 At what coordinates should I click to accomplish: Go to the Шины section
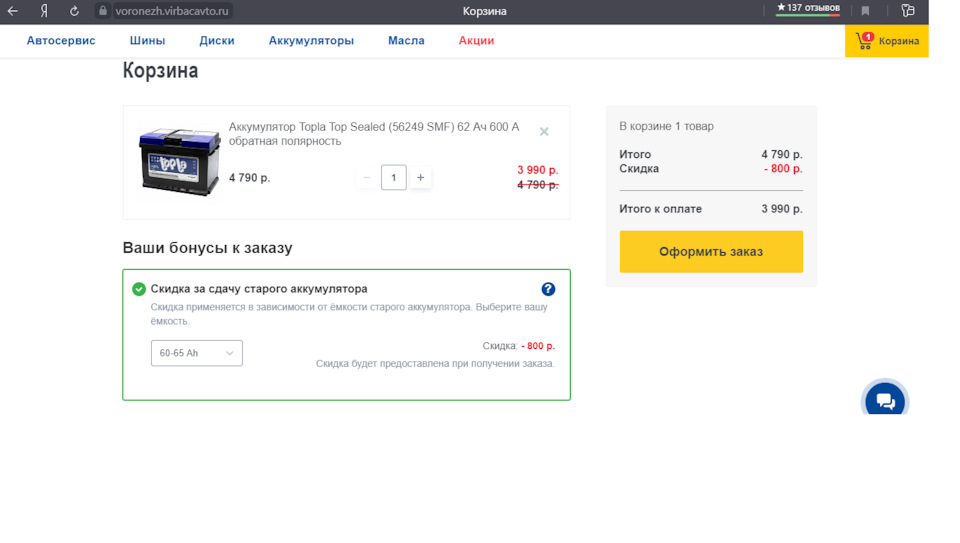click(147, 41)
